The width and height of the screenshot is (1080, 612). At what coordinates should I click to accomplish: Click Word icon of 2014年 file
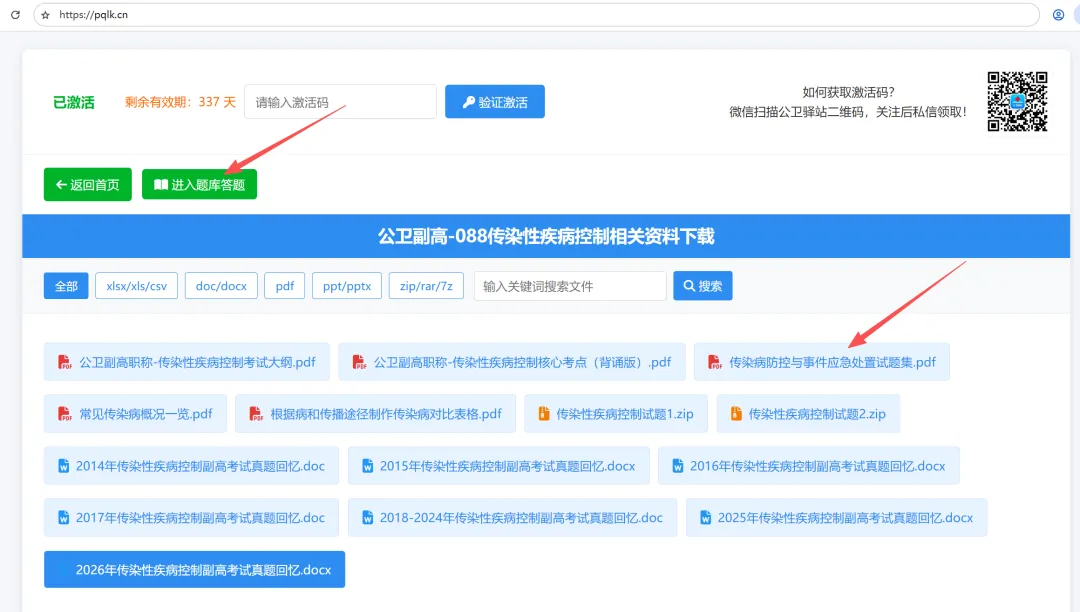pos(63,466)
